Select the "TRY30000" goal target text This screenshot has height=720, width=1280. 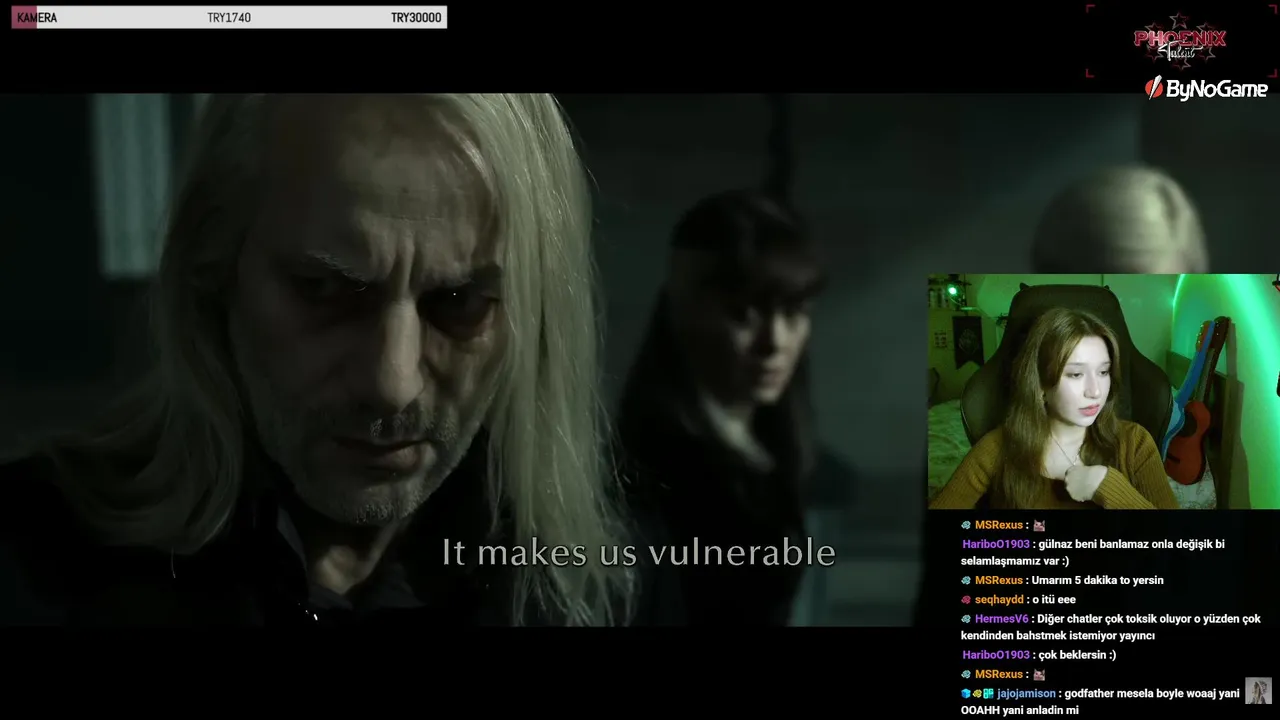pos(416,18)
